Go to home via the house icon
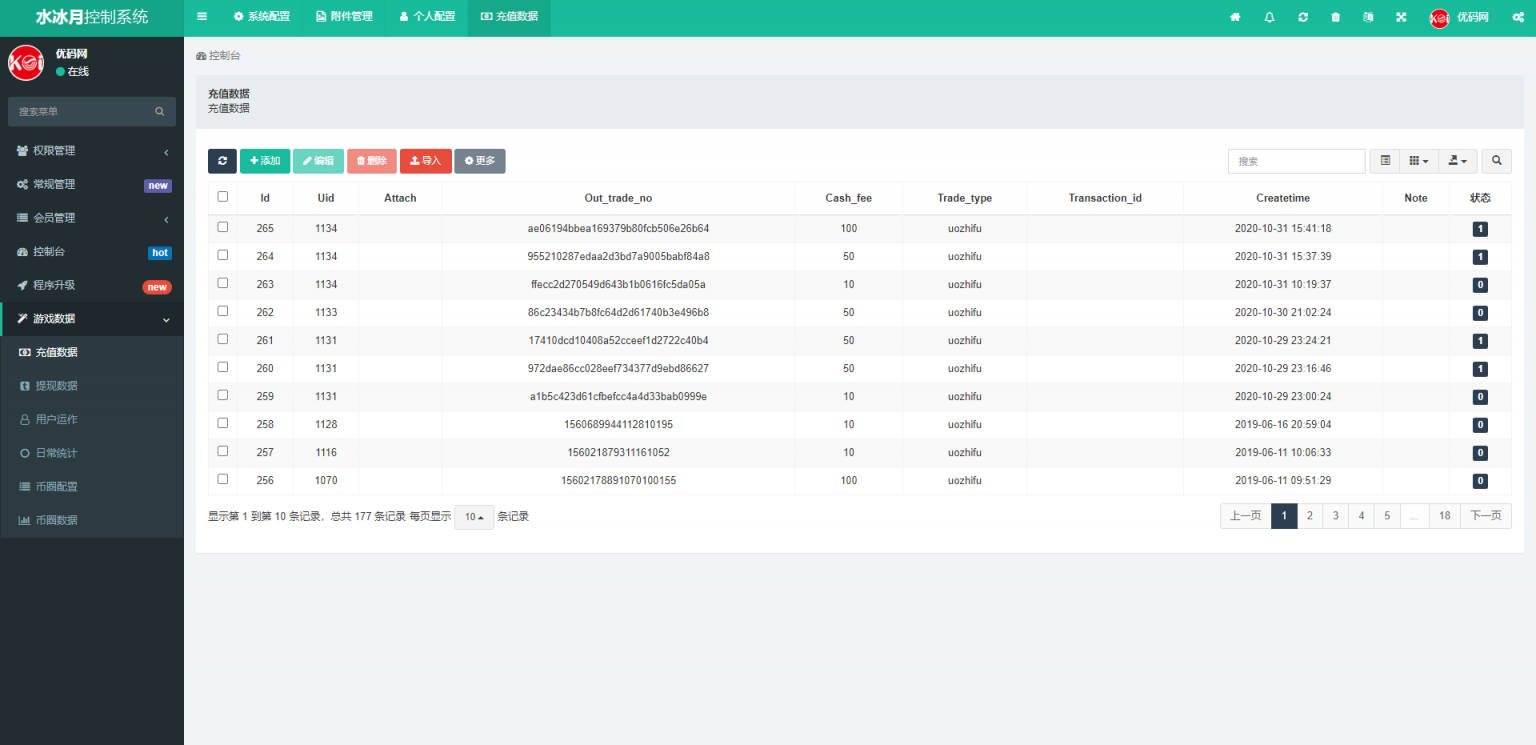The height and width of the screenshot is (745, 1536). pos(1235,17)
